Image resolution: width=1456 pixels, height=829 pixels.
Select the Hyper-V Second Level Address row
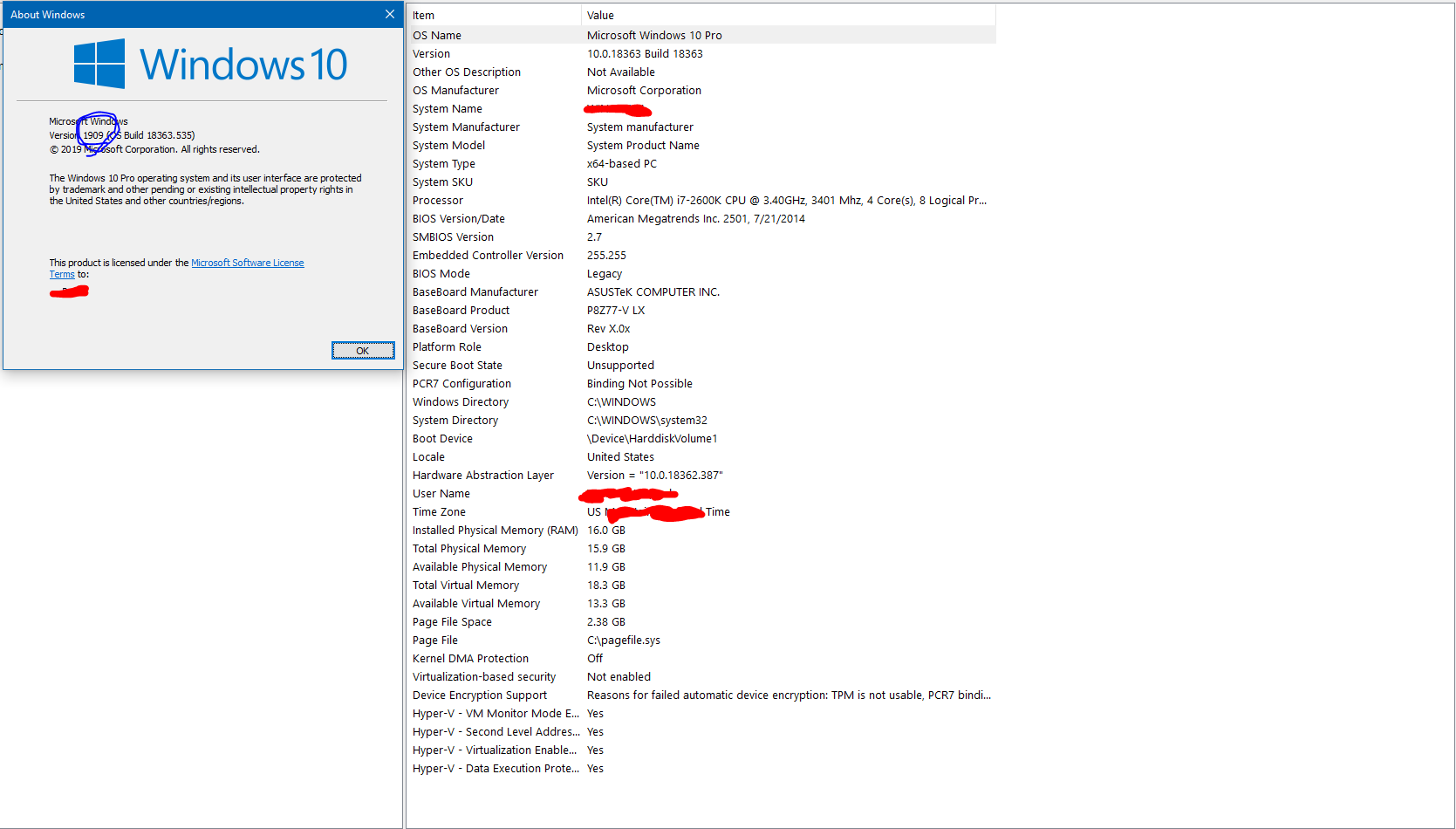[x=701, y=731]
